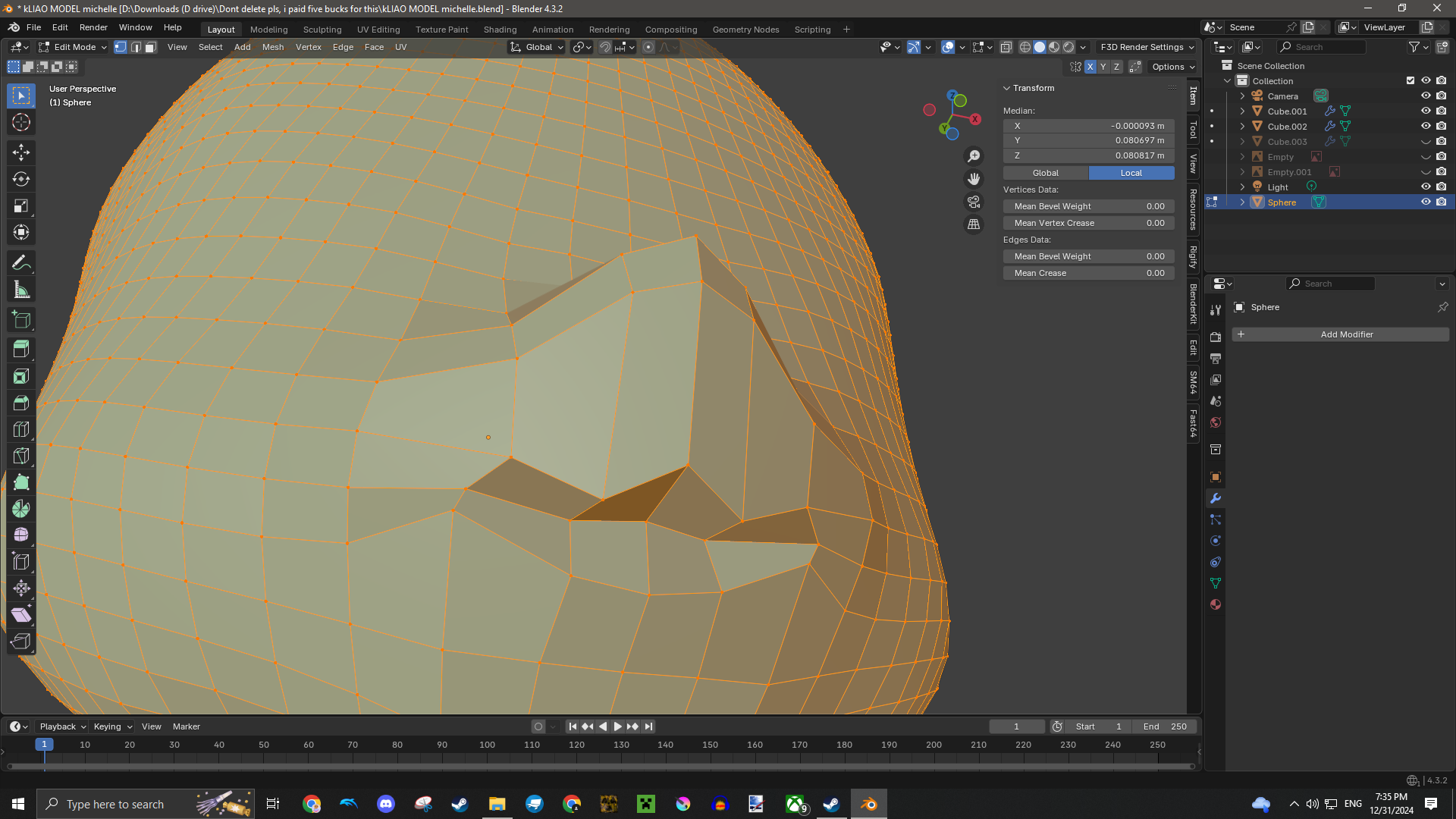The image size is (1456, 819).
Task: Open the Edit Mode dropdown
Action: (x=74, y=47)
